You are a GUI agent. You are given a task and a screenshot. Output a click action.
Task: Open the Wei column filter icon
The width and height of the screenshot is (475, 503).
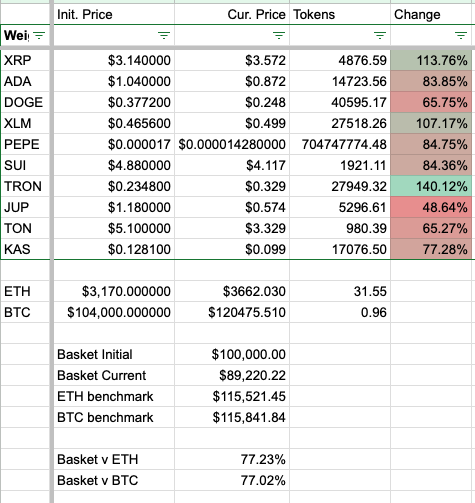(x=39, y=35)
